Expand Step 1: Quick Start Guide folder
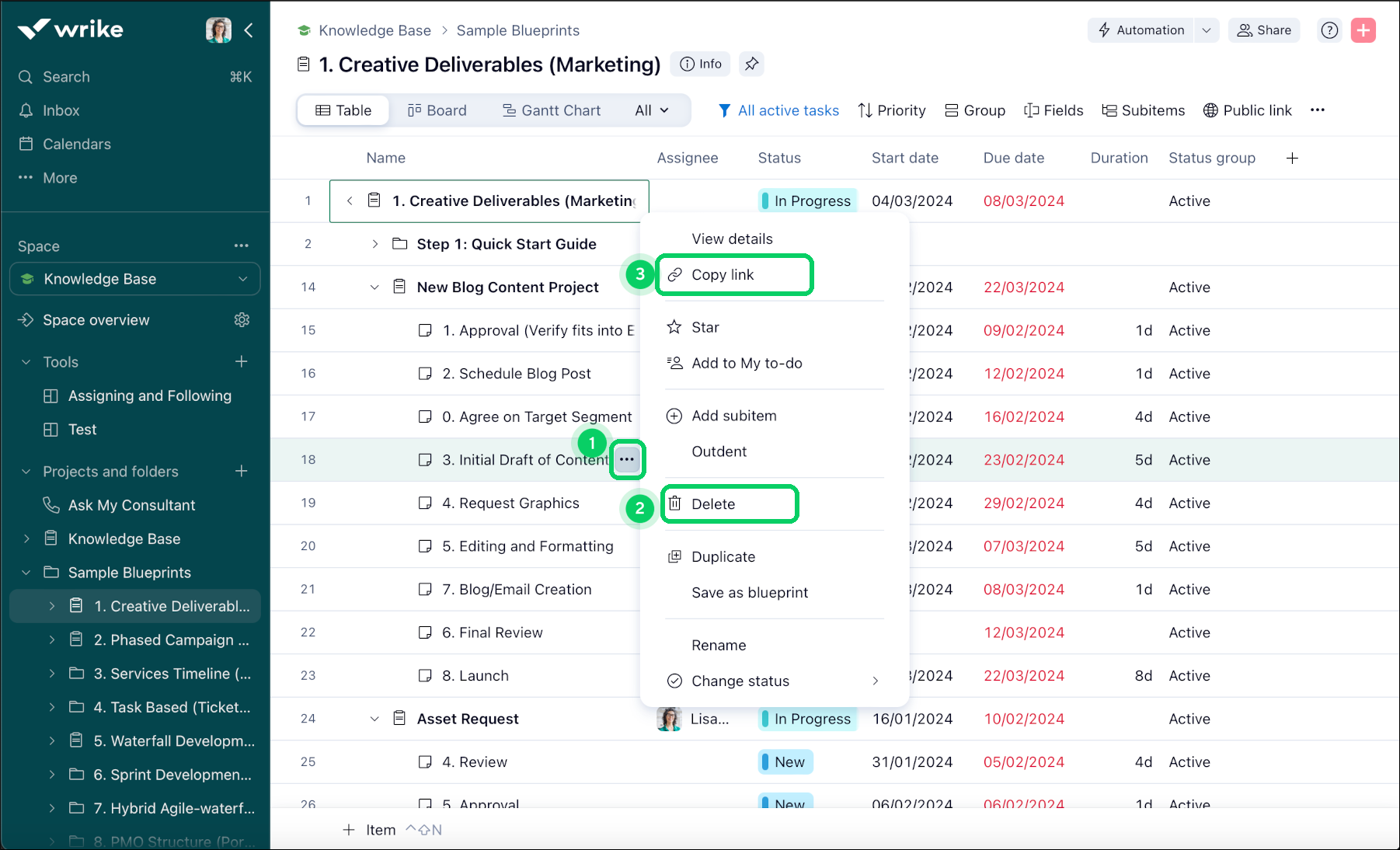Viewport: 1400px width, 850px height. [x=375, y=244]
